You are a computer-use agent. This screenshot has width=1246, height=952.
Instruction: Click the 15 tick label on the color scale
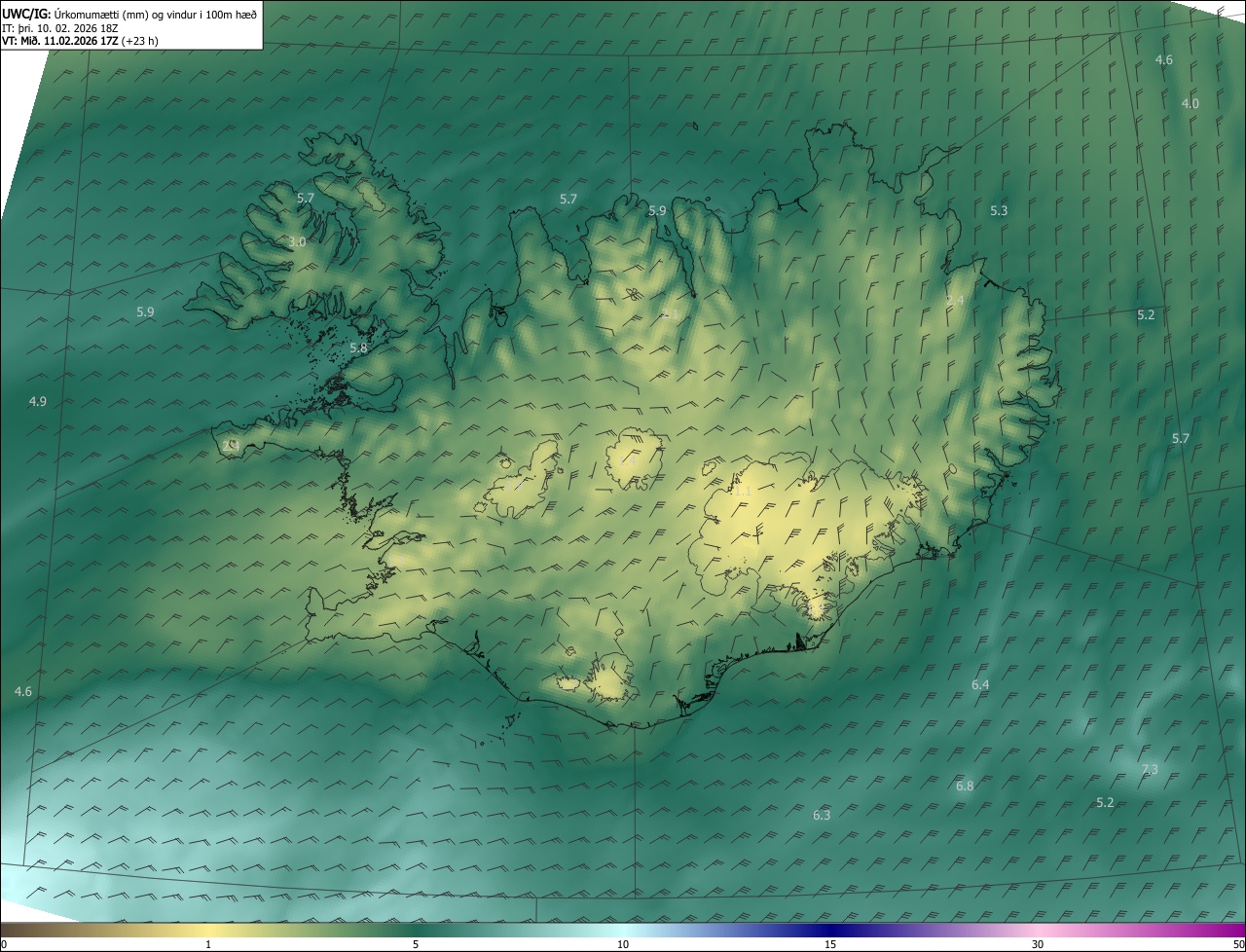[830, 944]
